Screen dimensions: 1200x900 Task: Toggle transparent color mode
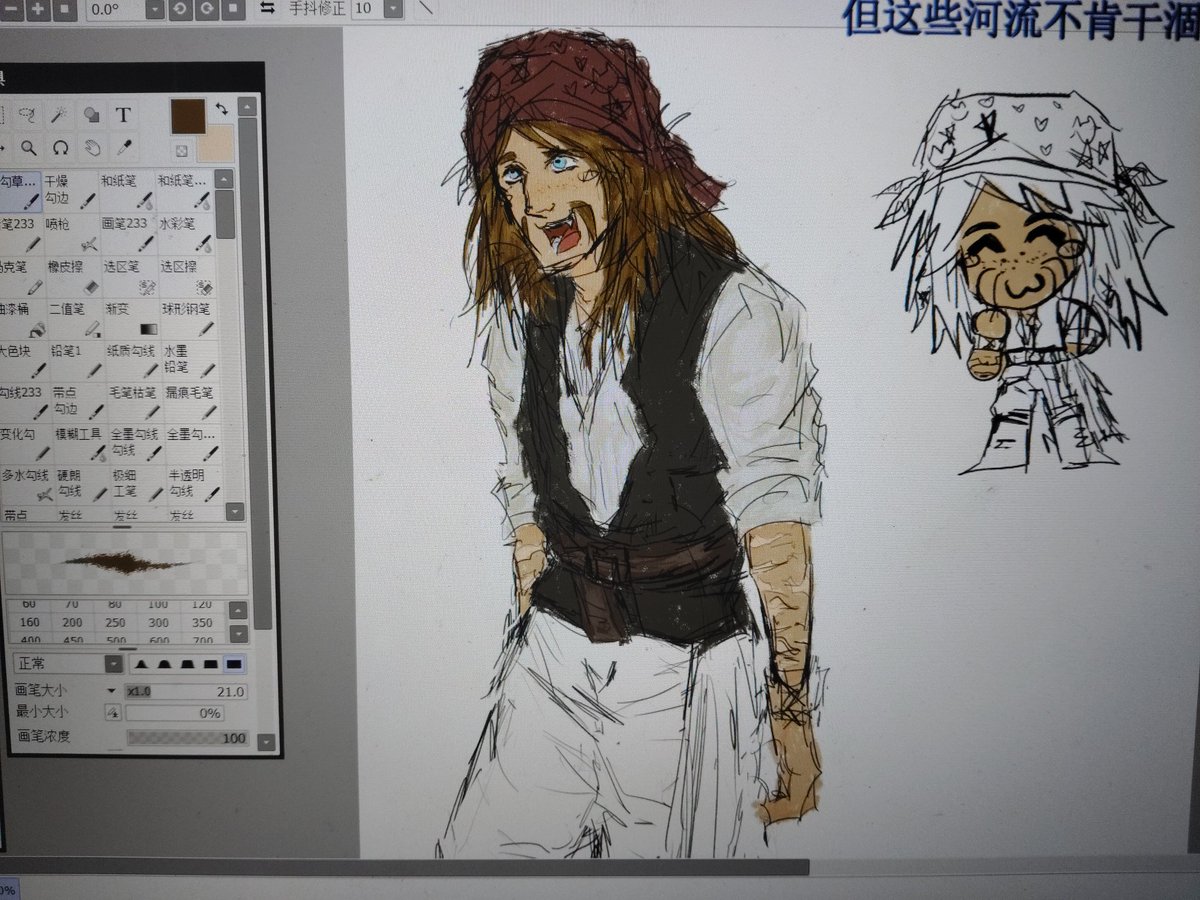point(182,152)
